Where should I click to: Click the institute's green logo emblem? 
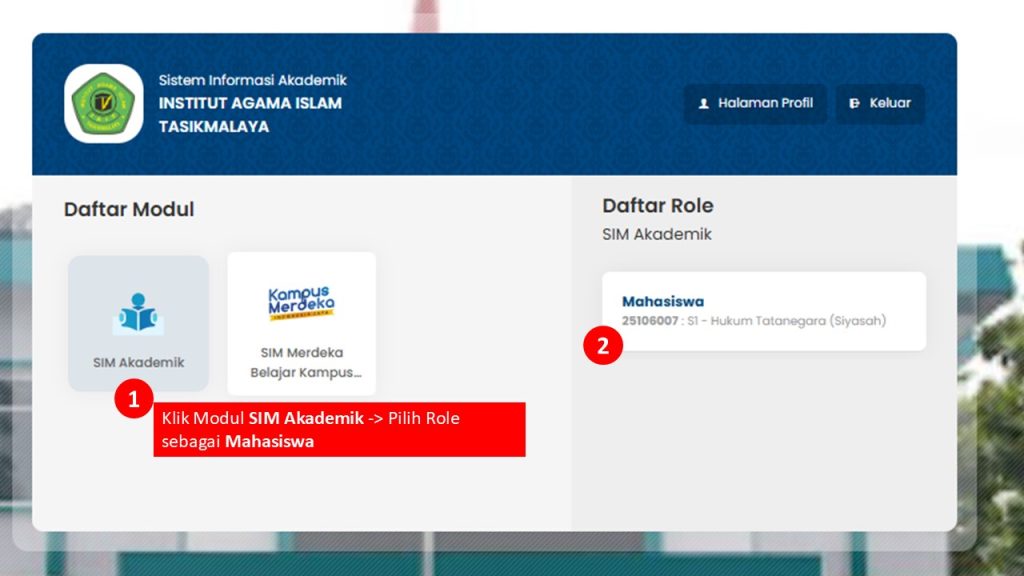(103, 104)
